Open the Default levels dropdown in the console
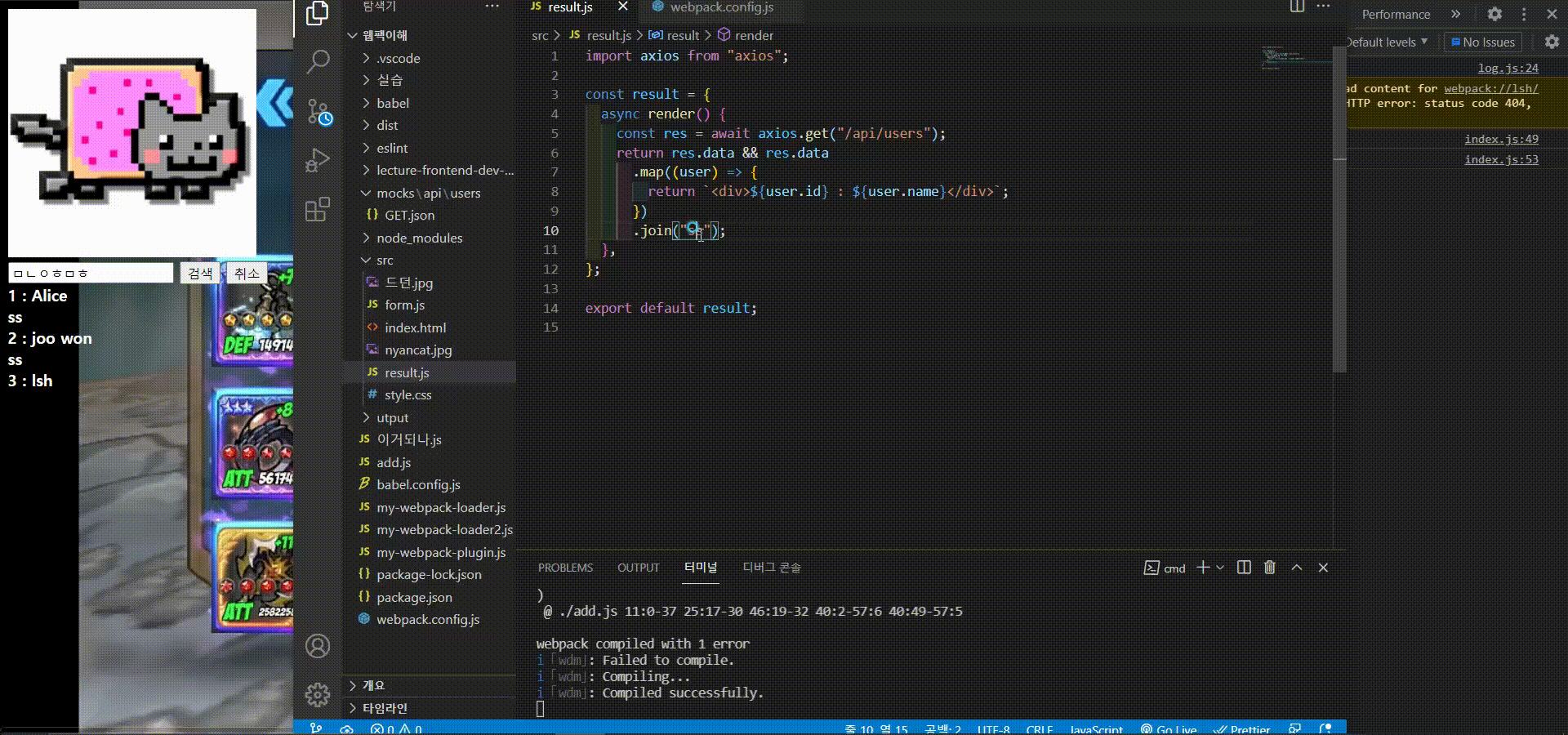The image size is (1568, 735). point(1387,42)
